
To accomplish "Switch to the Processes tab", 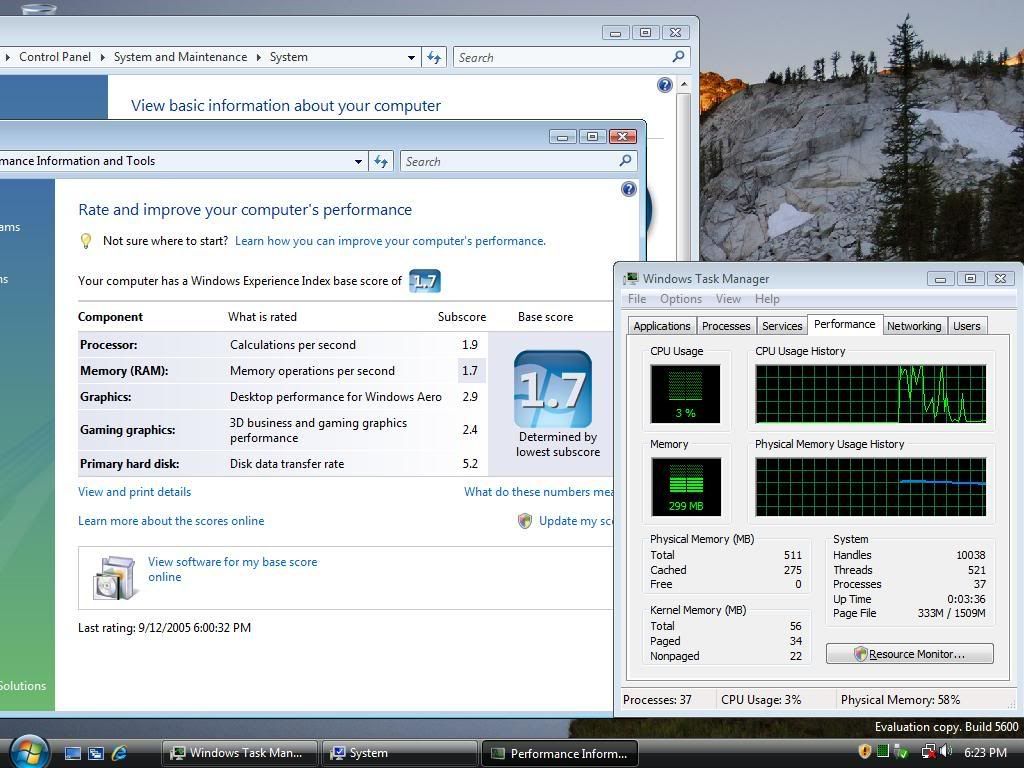I will [x=725, y=326].
